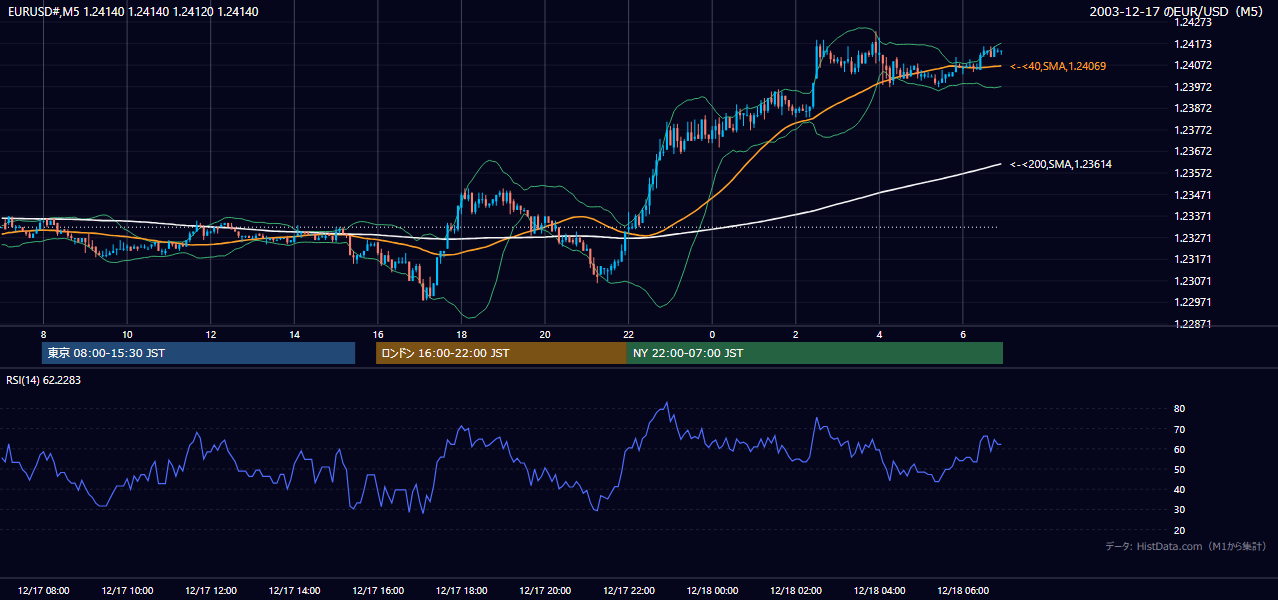Select the 40 SMA label 1.24069
Screen dimensions: 1278x600
pyautogui.click(x=1058, y=66)
